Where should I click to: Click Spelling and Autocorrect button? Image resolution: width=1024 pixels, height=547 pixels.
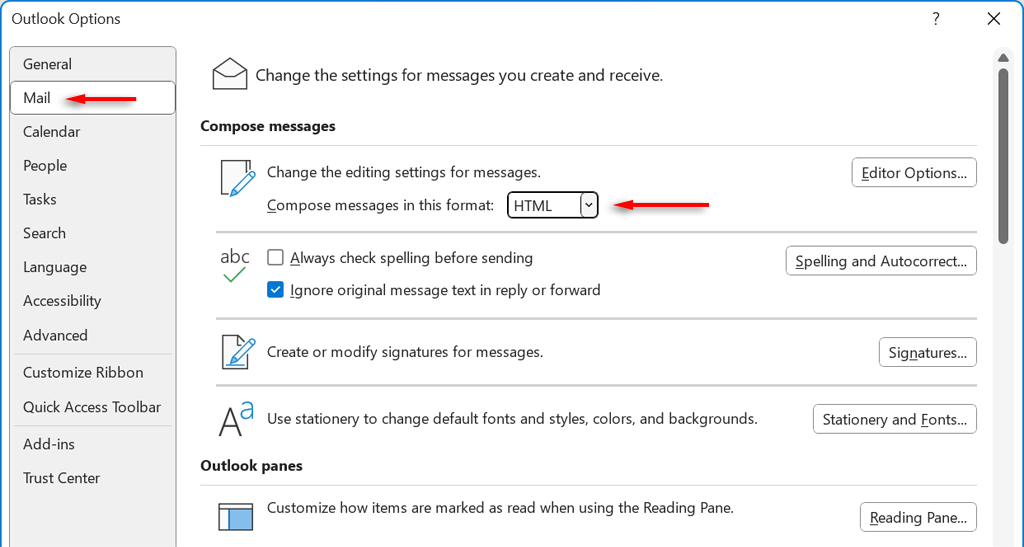tap(880, 261)
